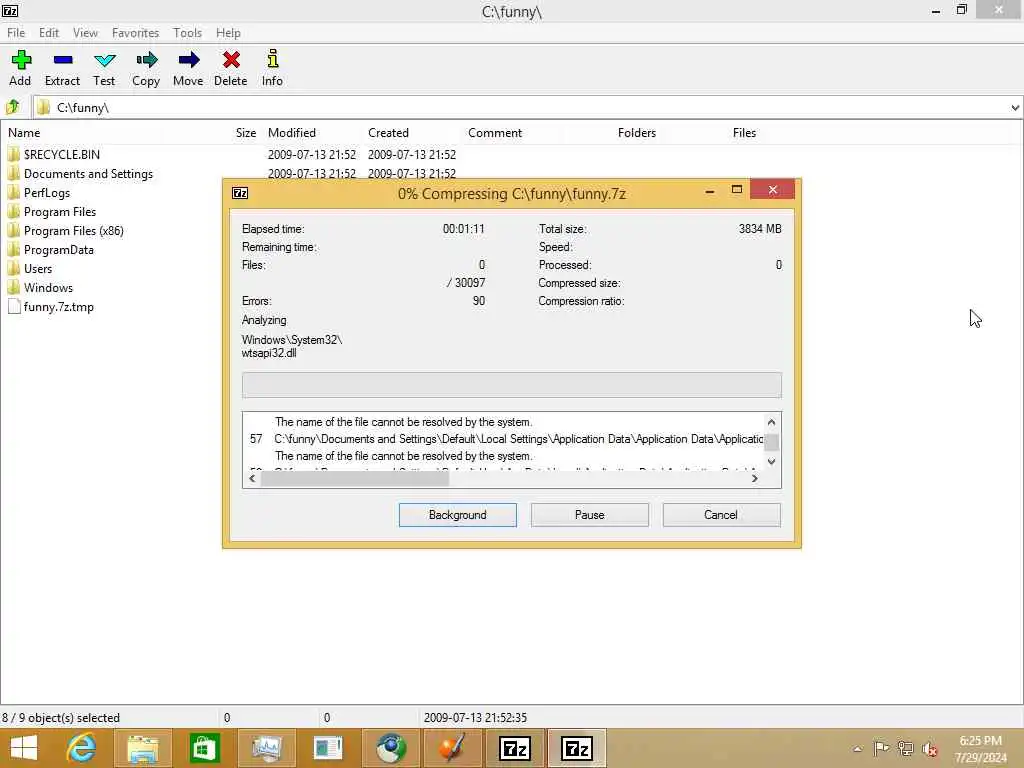
Task: Sort by the Files column header
Action: pyautogui.click(x=744, y=133)
